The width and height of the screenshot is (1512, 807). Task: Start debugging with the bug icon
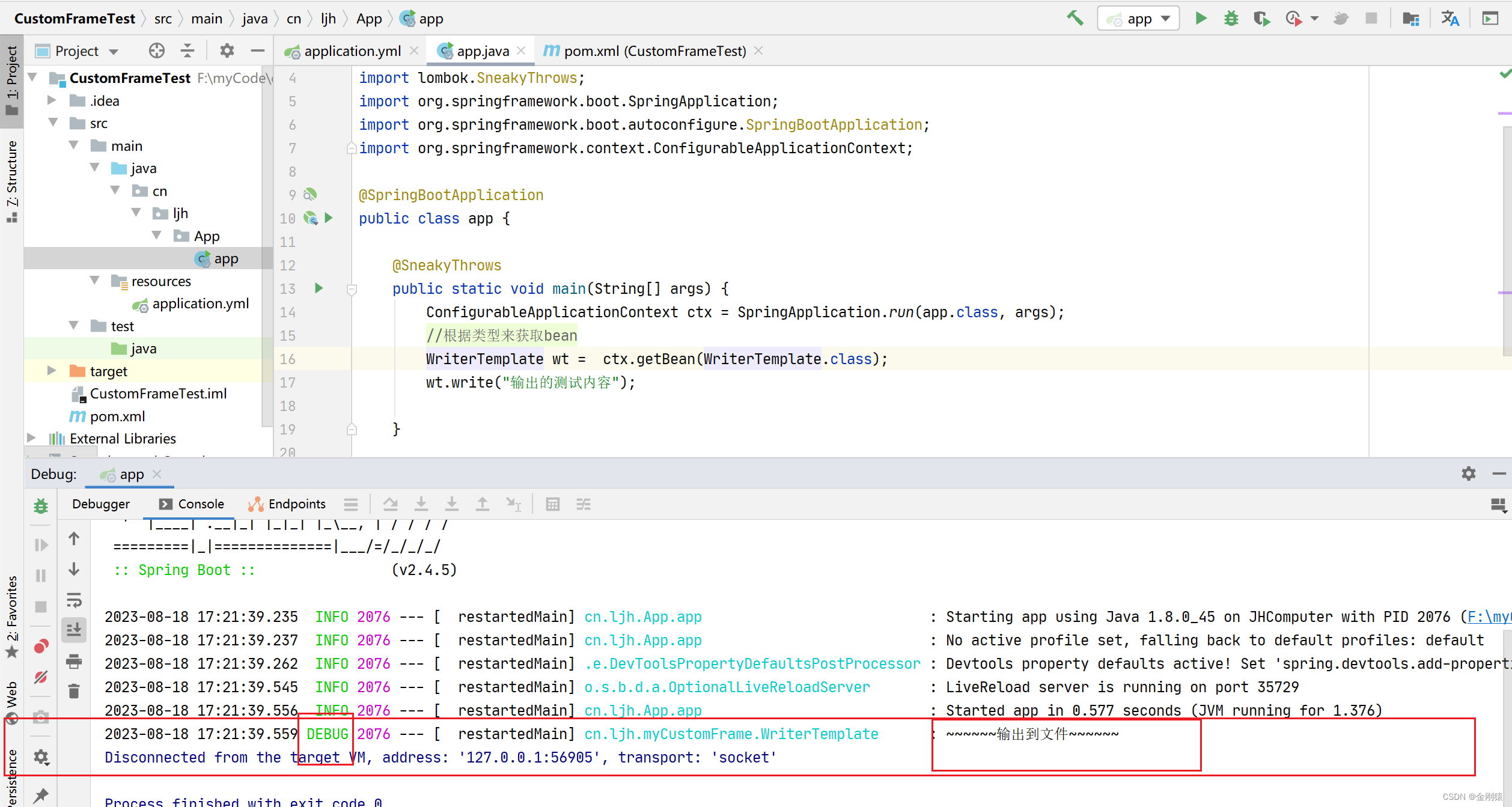point(1231,19)
